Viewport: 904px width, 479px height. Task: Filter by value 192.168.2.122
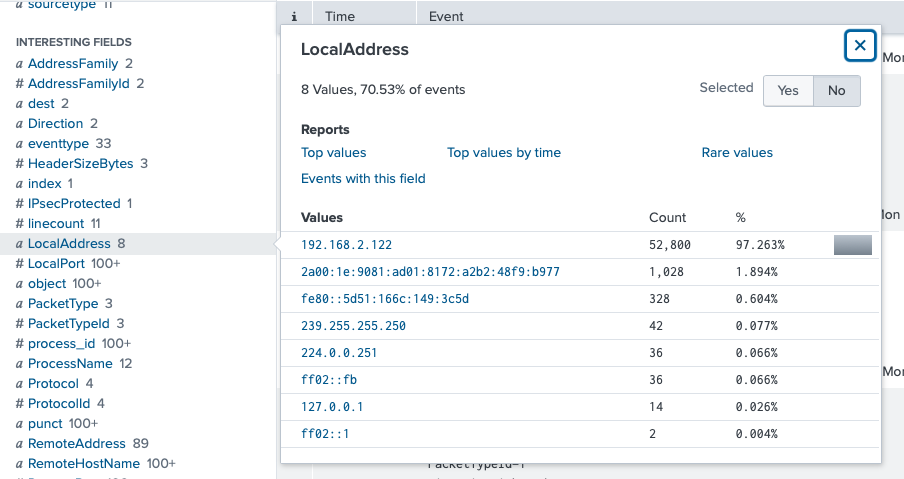[346, 245]
